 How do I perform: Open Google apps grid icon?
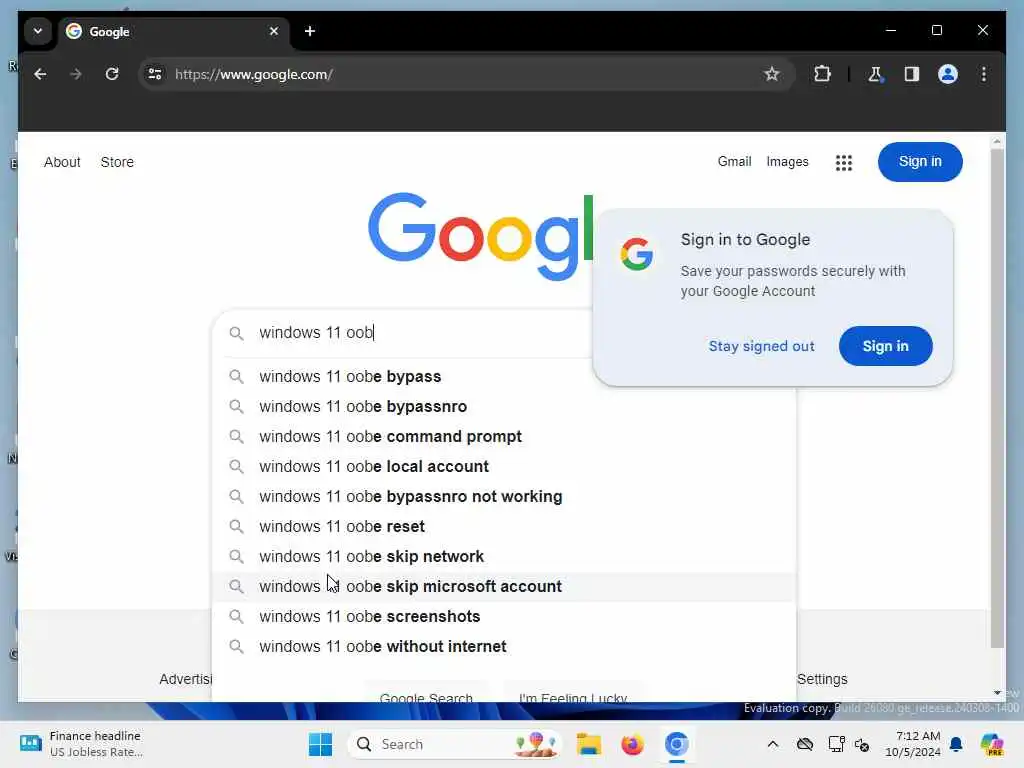844,163
